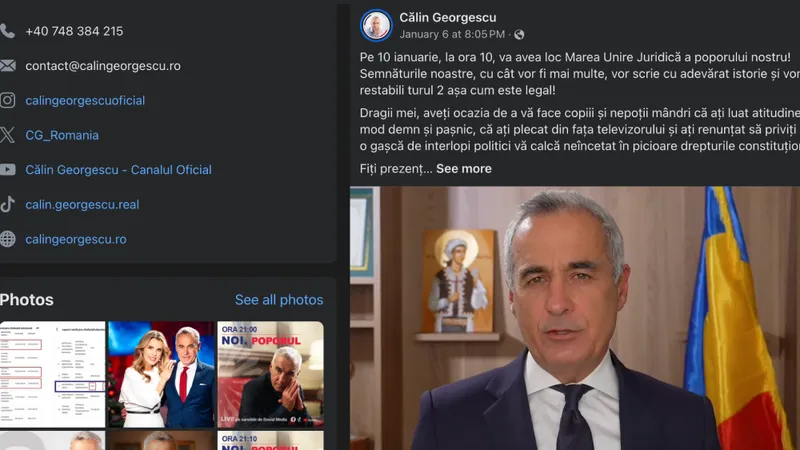Open the CG_Romania link
The image size is (800, 450).
[62, 135]
